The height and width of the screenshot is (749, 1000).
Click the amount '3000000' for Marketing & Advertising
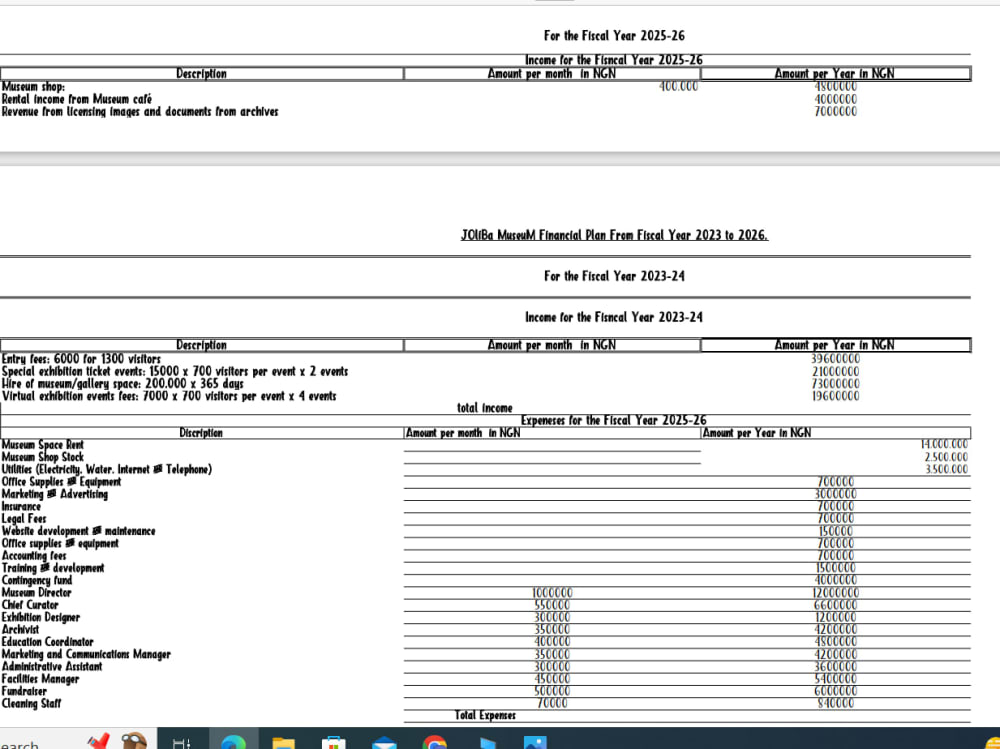[835, 494]
